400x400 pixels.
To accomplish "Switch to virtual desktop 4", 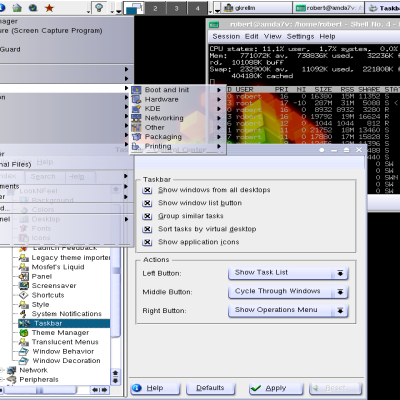I will click(x=198, y=8).
